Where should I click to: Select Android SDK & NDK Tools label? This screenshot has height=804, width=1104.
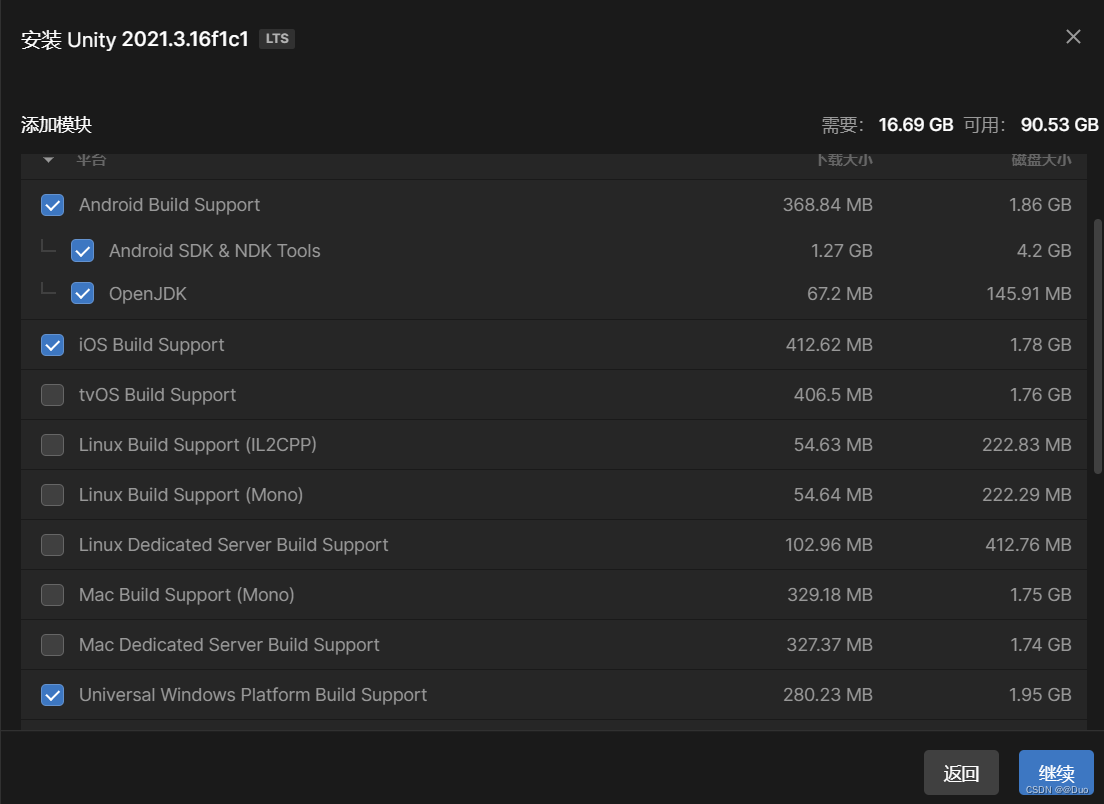point(215,251)
